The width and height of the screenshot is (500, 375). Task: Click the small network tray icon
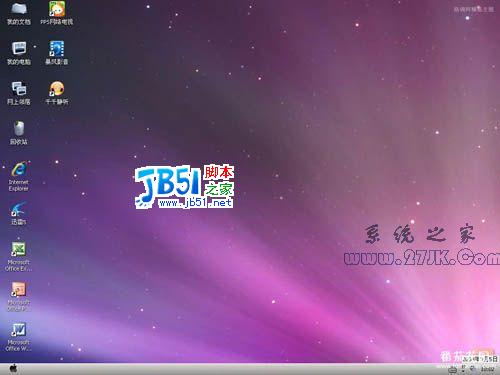pyautogui.click(x=463, y=369)
